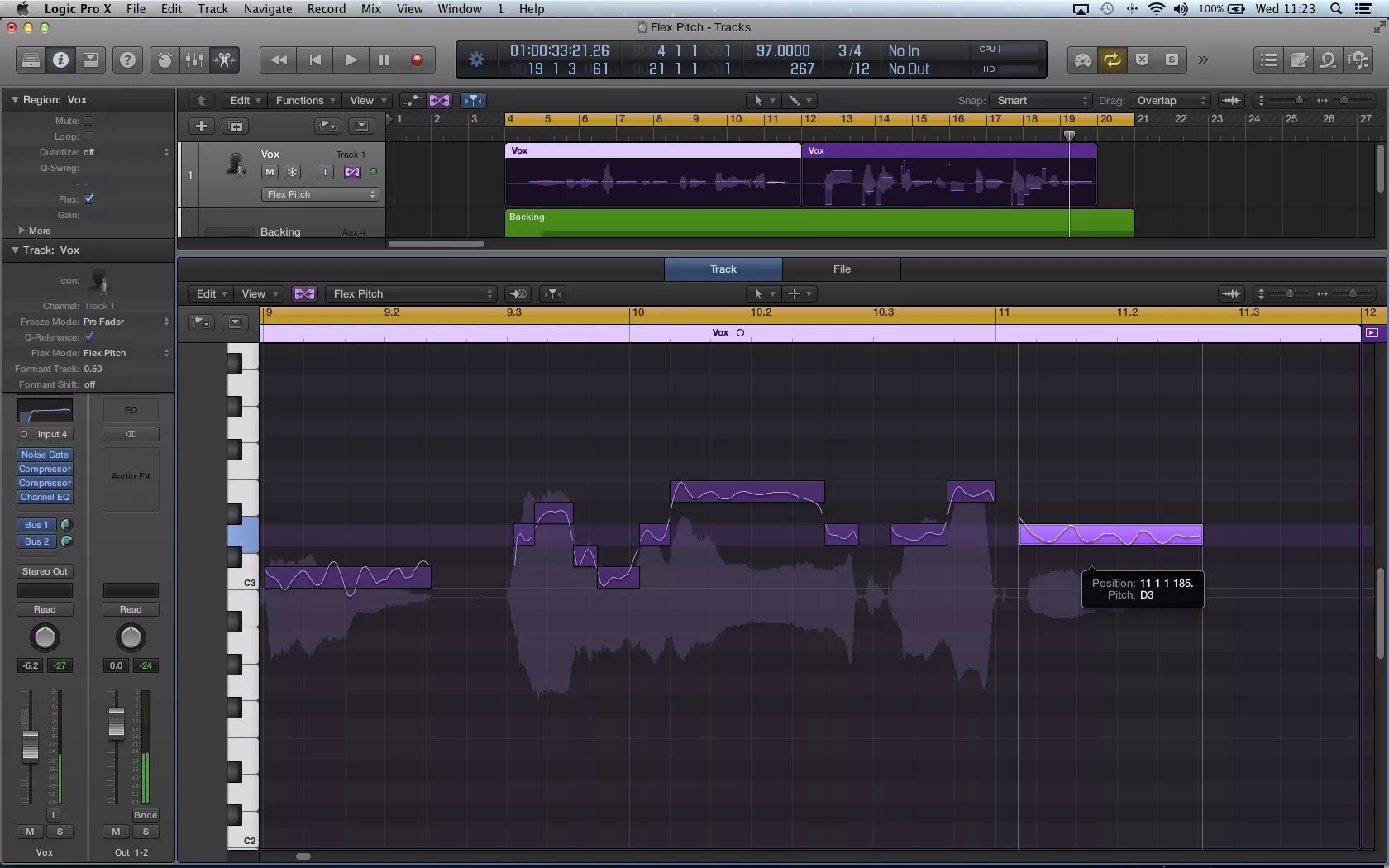Image resolution: width=1389 pixels, height=868 pixels.
Task: Switch to the Track tab in the editor
Action: coord(723,269)
